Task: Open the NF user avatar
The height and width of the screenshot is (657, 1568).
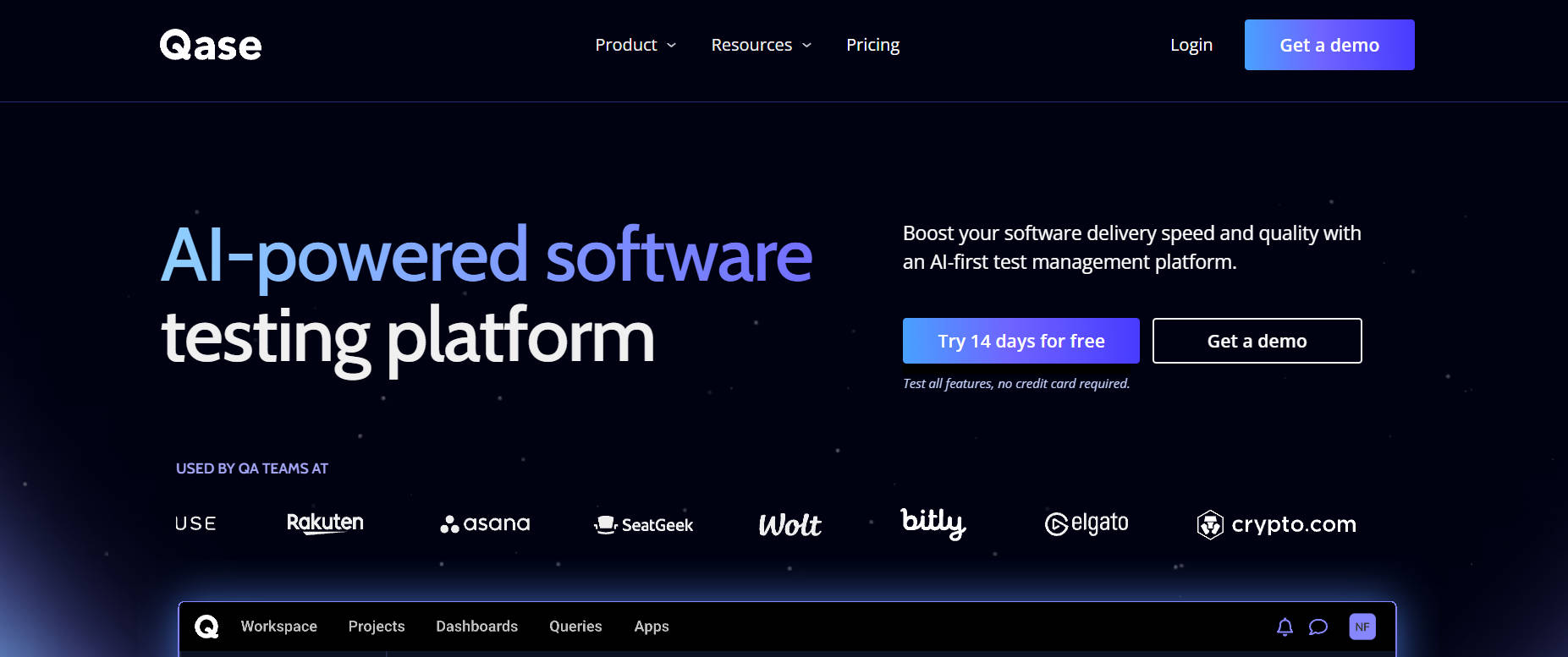Action: click(1362, 627)
